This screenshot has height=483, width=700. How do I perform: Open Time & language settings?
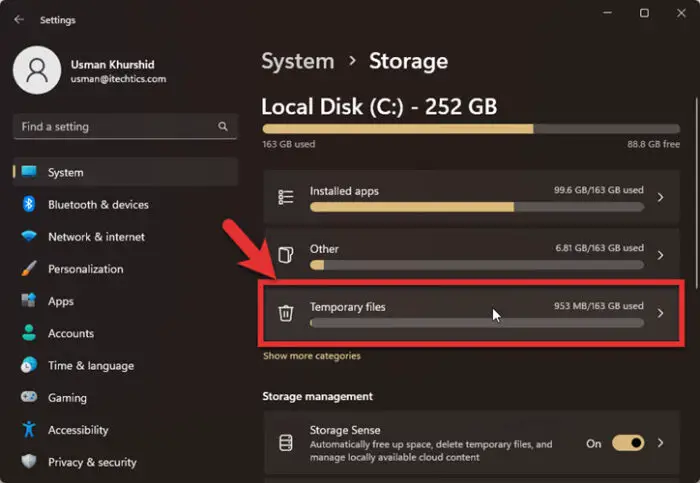125,366
